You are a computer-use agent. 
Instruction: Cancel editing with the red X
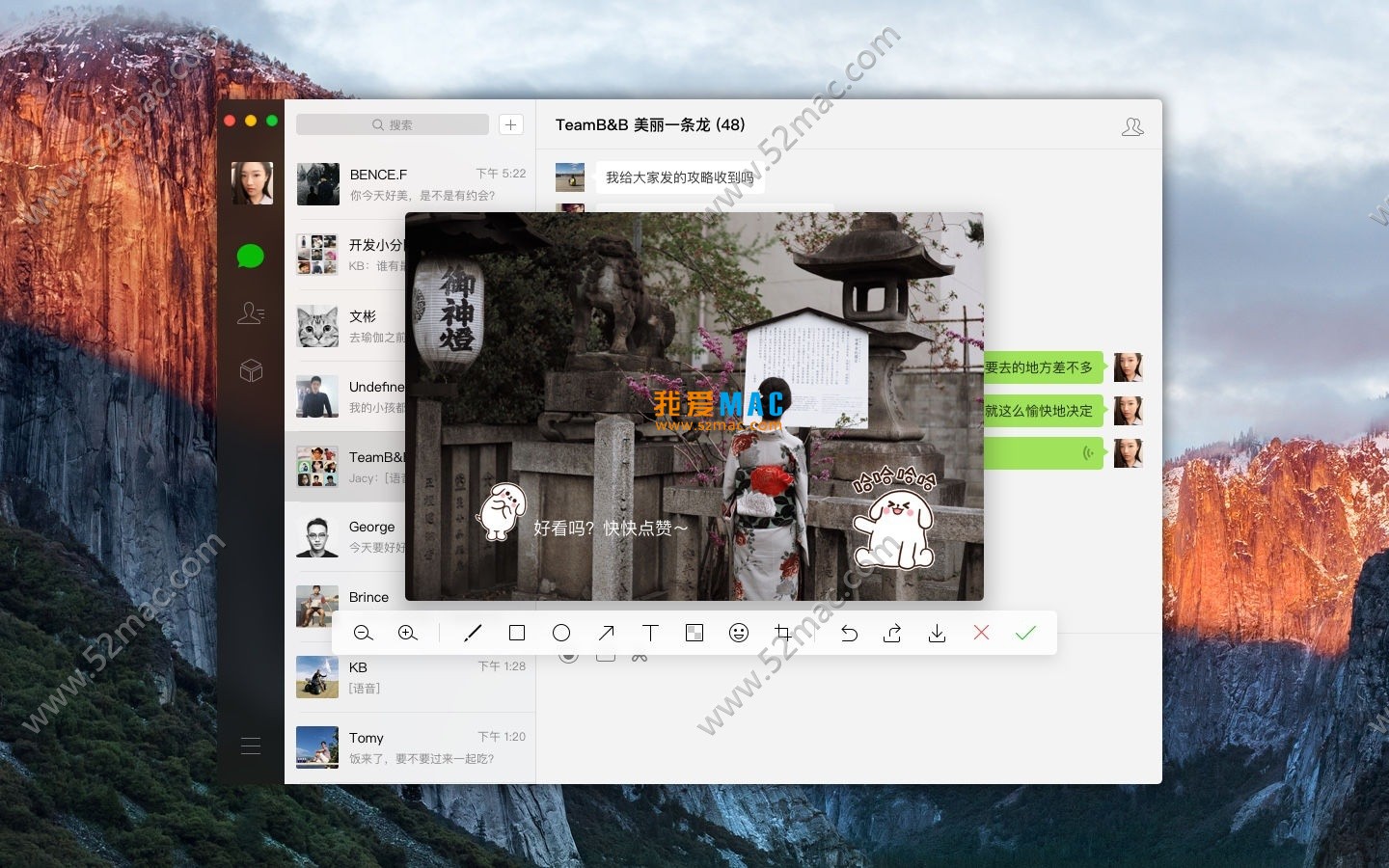coord(981,633)
